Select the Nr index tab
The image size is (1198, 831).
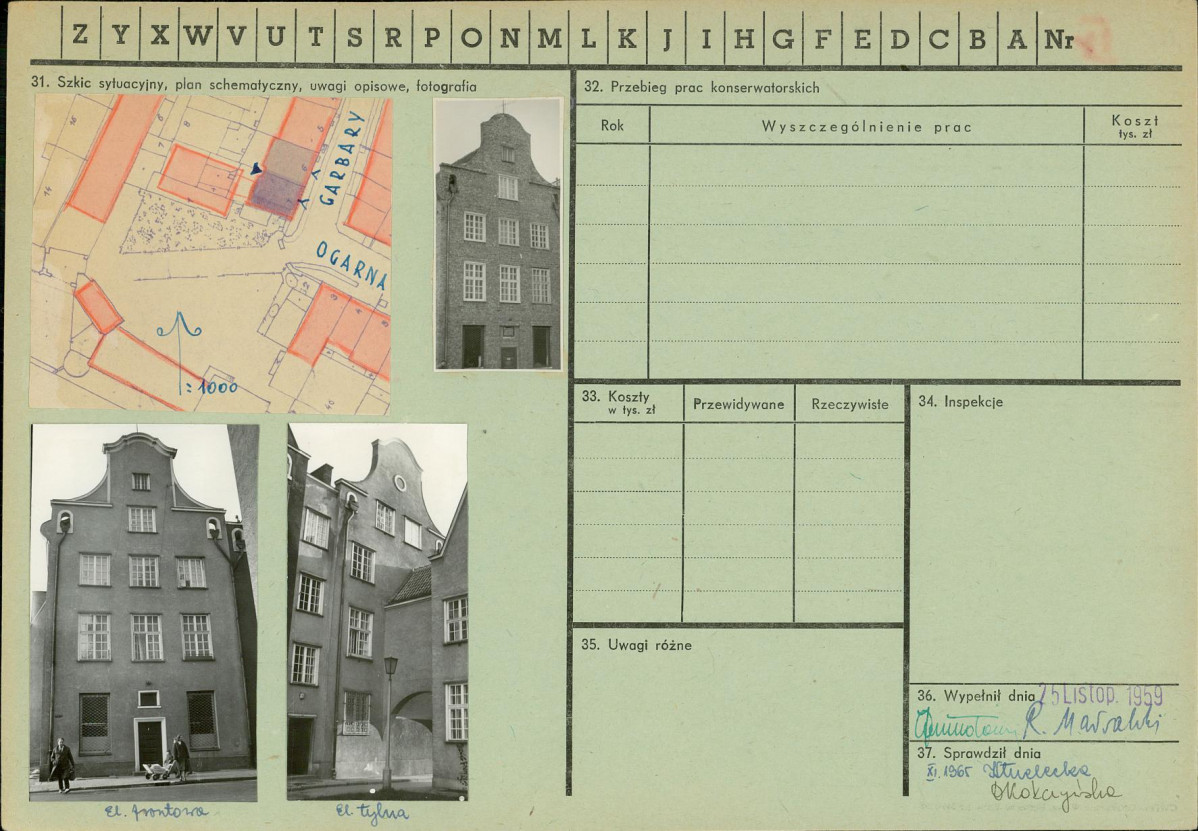[x=1058, y=38]
